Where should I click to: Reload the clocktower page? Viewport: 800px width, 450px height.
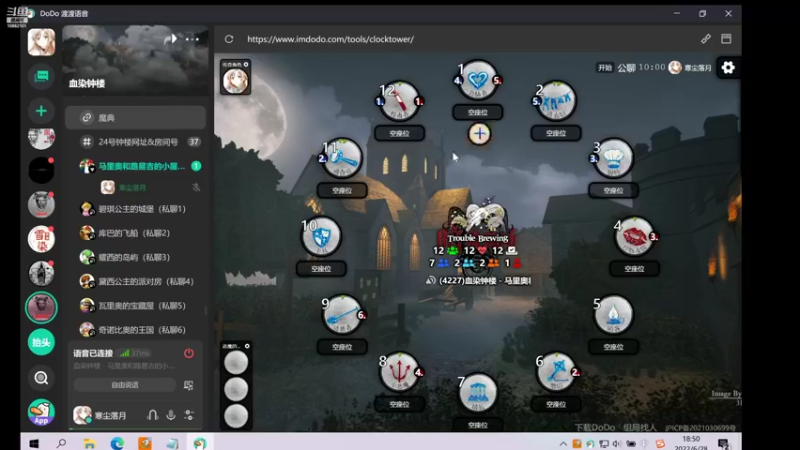pos(229,39)
